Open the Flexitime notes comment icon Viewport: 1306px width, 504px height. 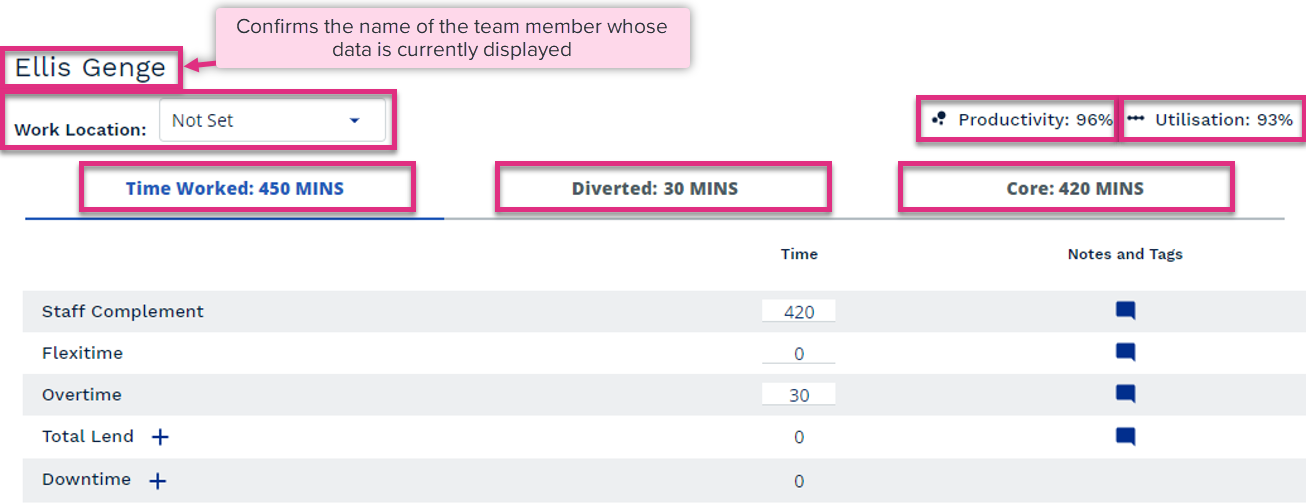1125,353
